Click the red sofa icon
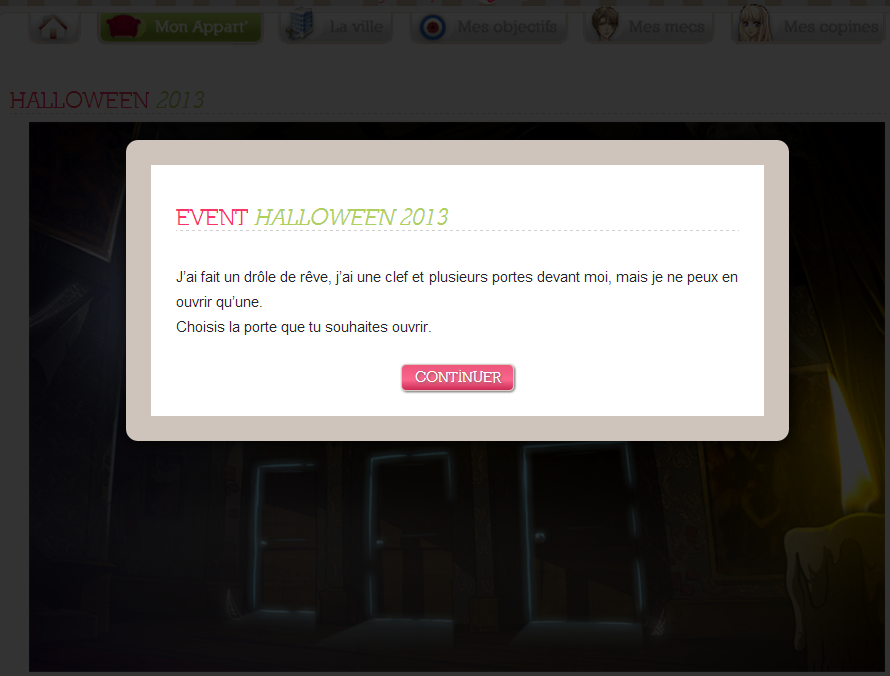The height and width of the screenshot is (676, 890). point(123,27)
